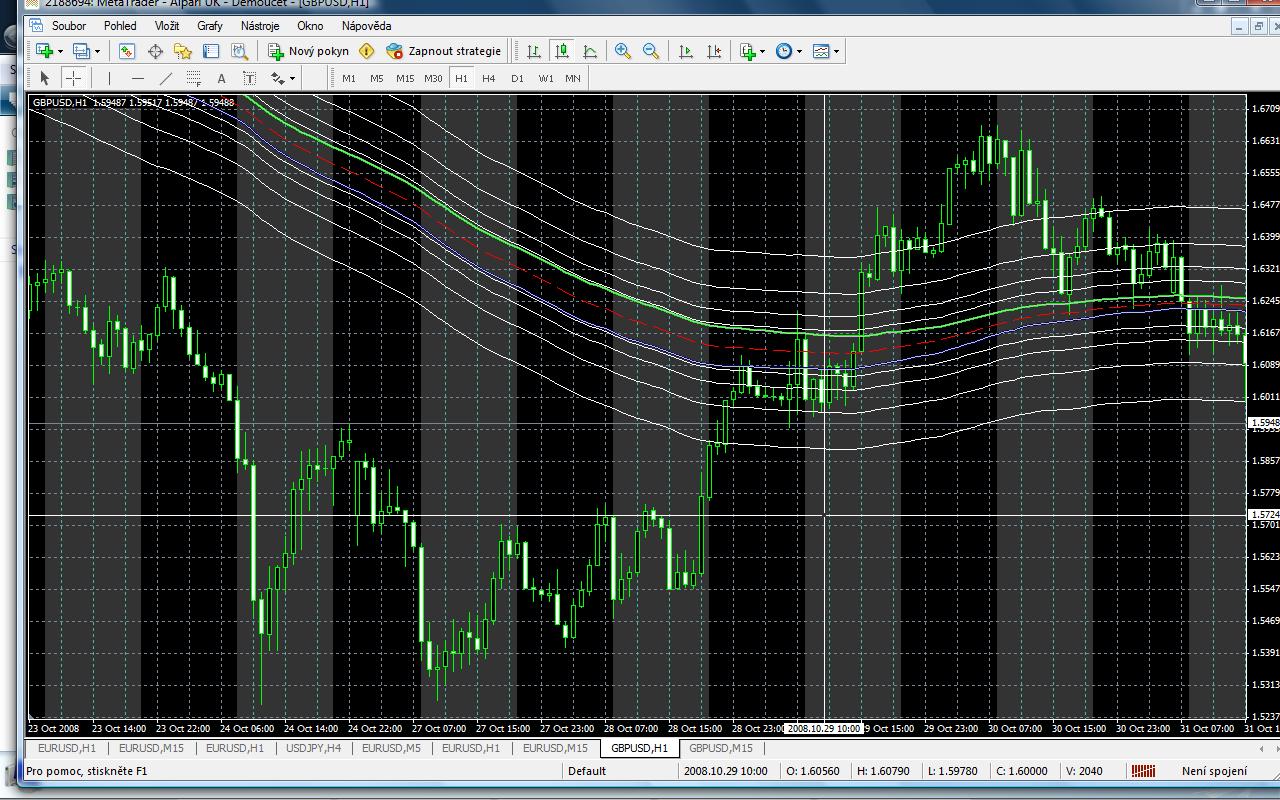Select the text label 'A' tool

221,78
